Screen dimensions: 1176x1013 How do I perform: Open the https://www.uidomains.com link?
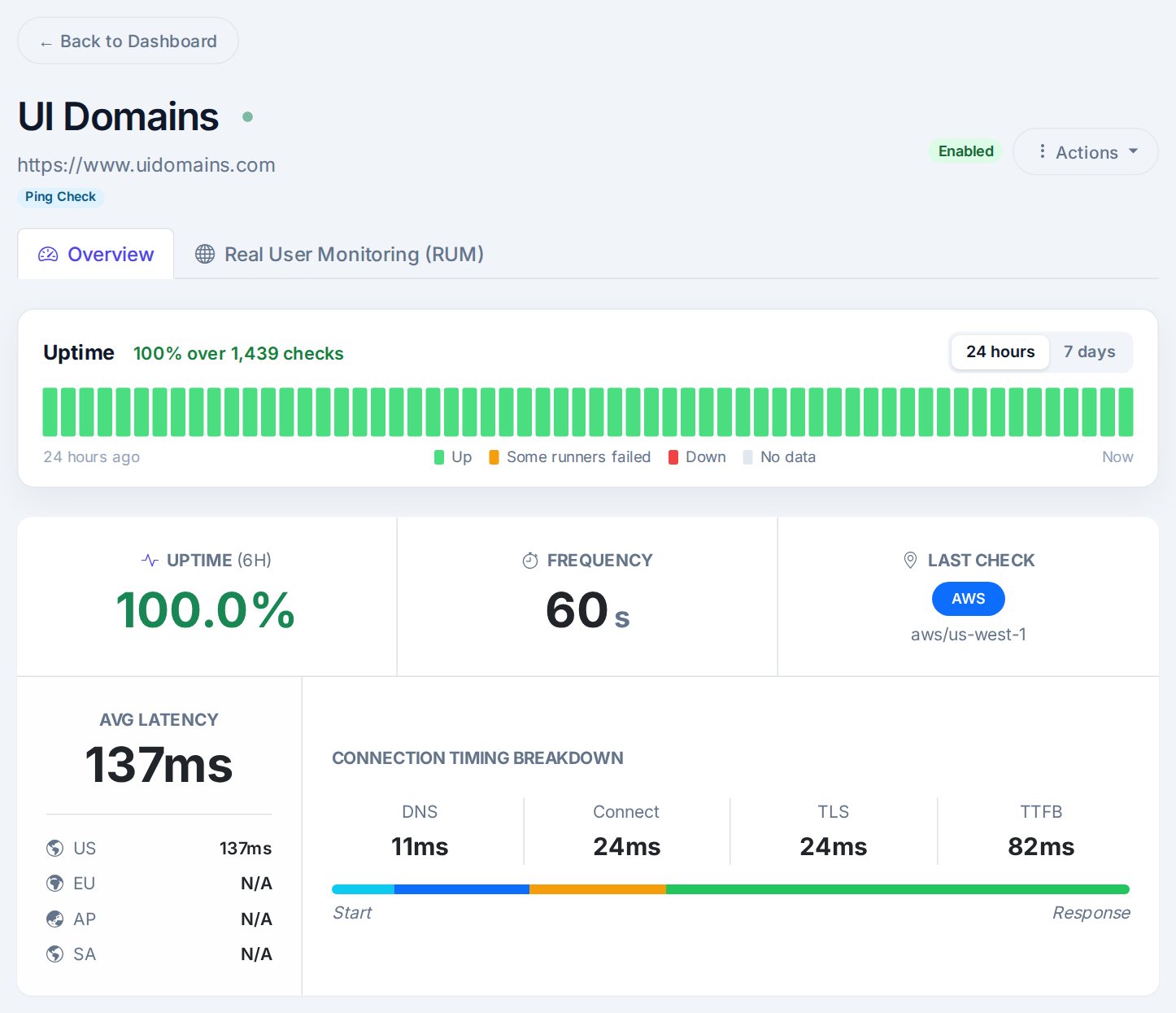coord(146,164)
